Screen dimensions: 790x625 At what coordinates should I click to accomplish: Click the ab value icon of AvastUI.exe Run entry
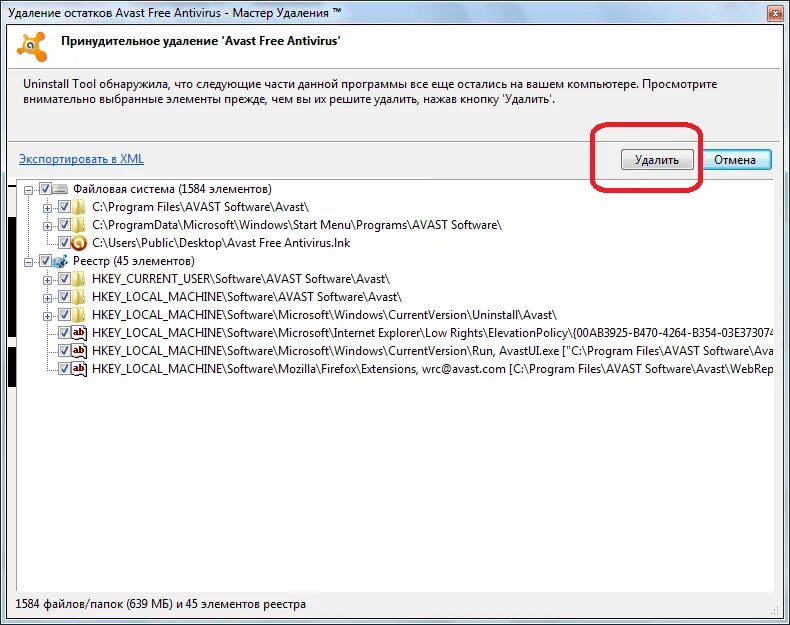click(79, 351)
